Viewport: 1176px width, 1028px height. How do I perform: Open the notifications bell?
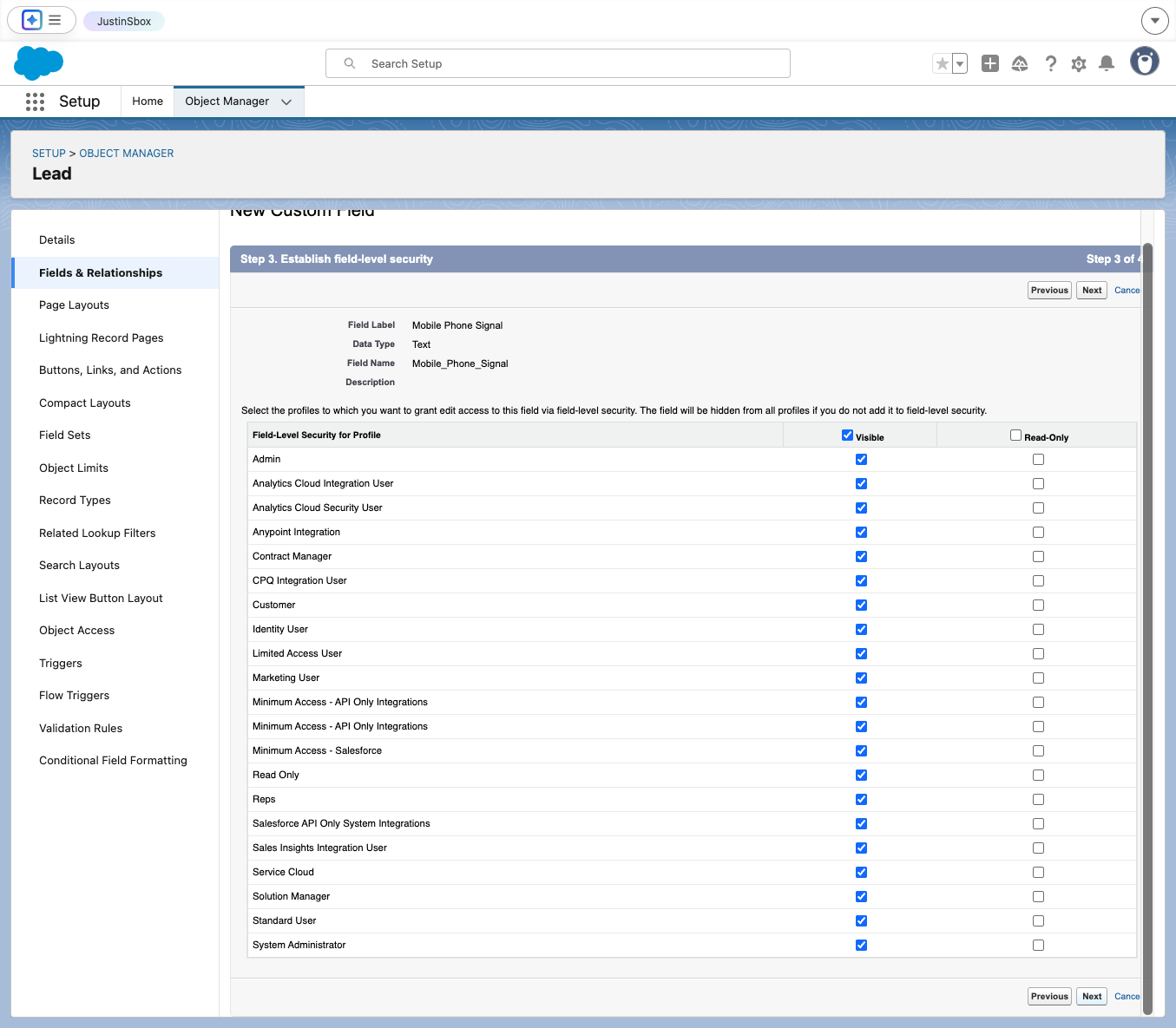click(1107, 63)
